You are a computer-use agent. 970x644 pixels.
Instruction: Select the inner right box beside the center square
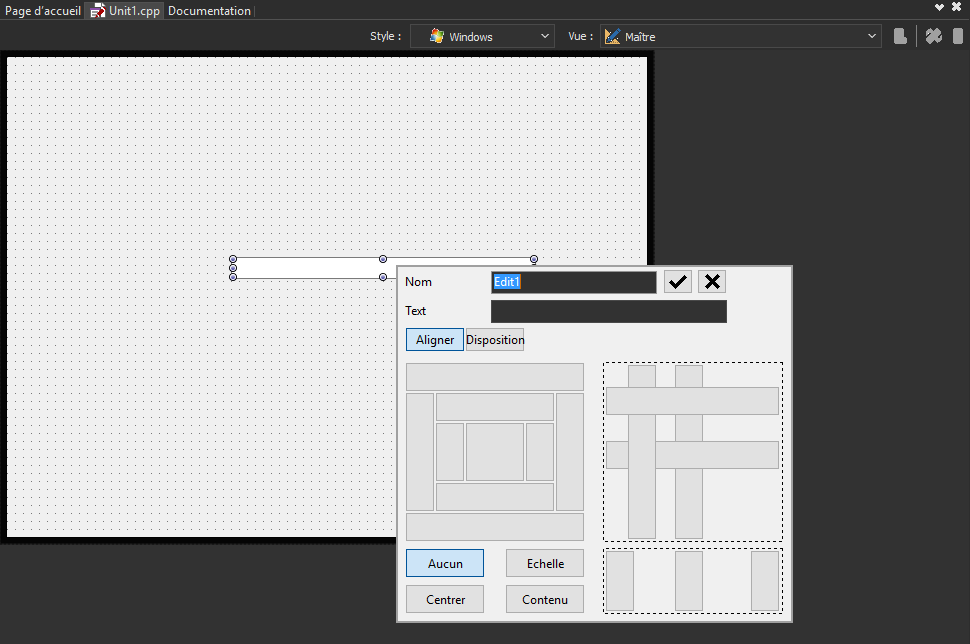coord(540,452)
